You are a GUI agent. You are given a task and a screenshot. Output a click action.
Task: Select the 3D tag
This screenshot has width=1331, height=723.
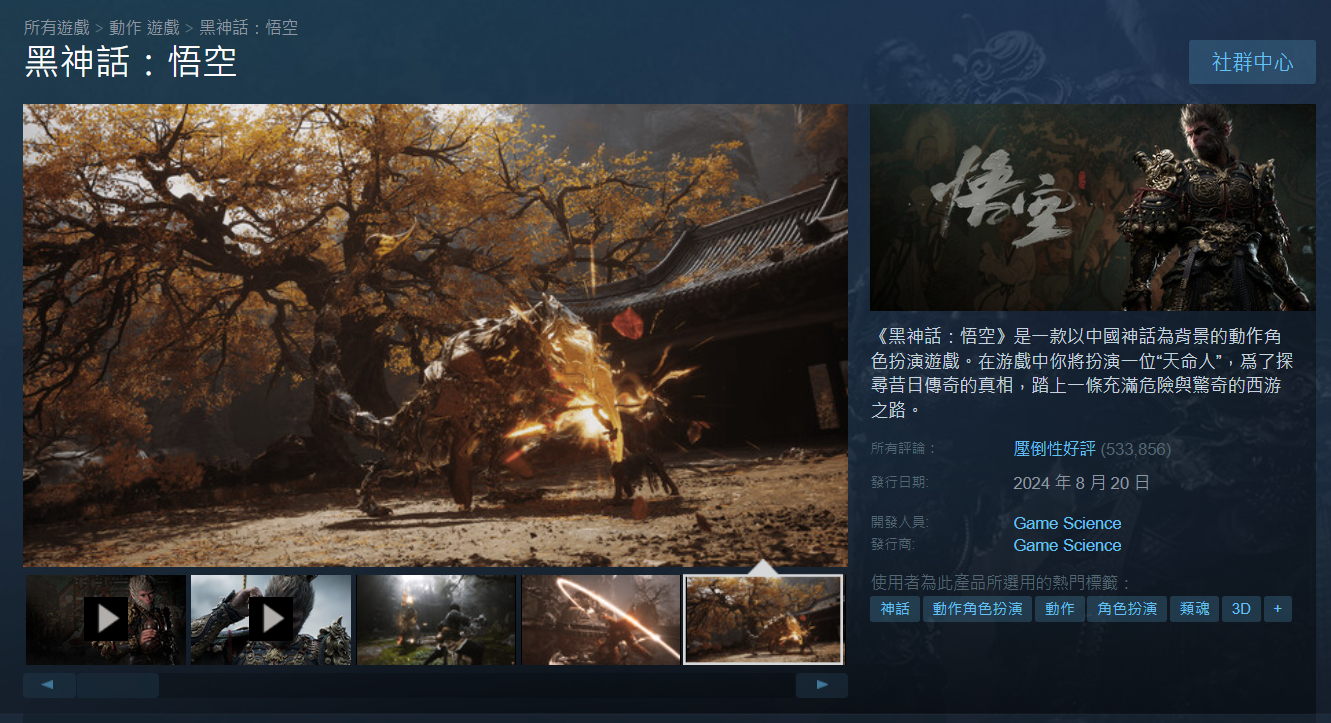(x=1241, y=608)
